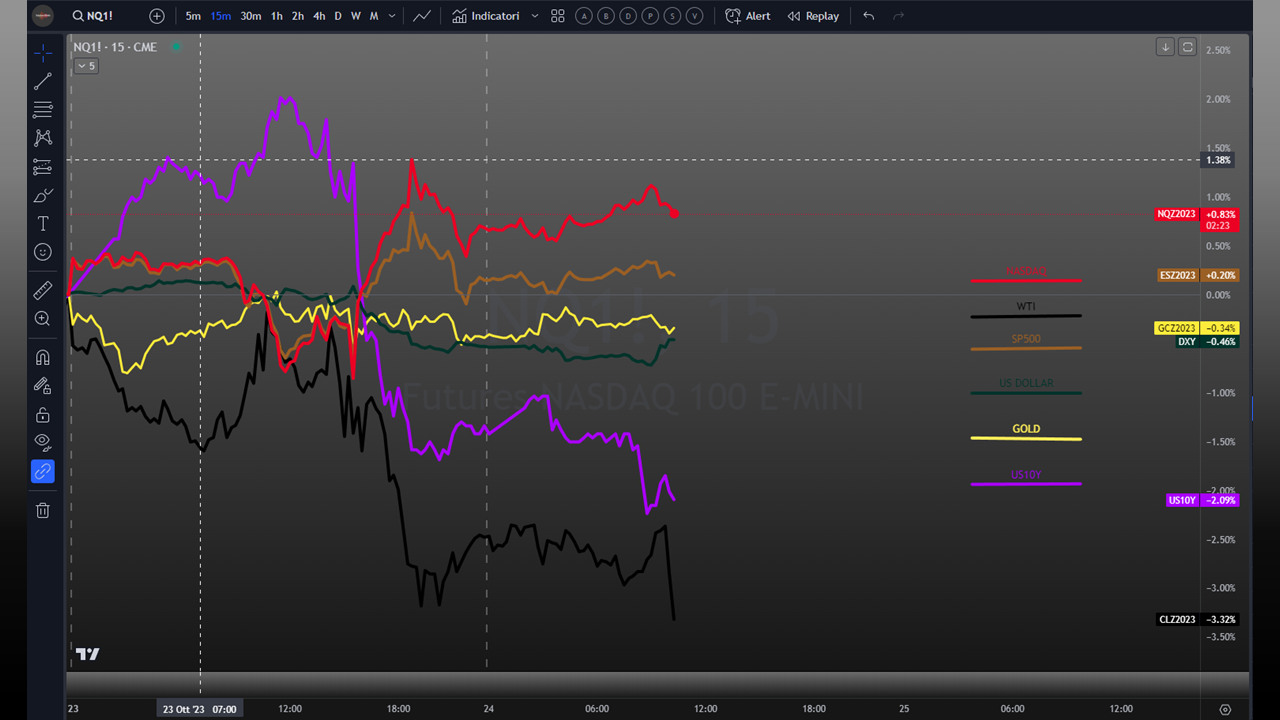Open the TradingView main menu avatar
This screenshot has width=1280, height=720.
[x=43, y=16]
